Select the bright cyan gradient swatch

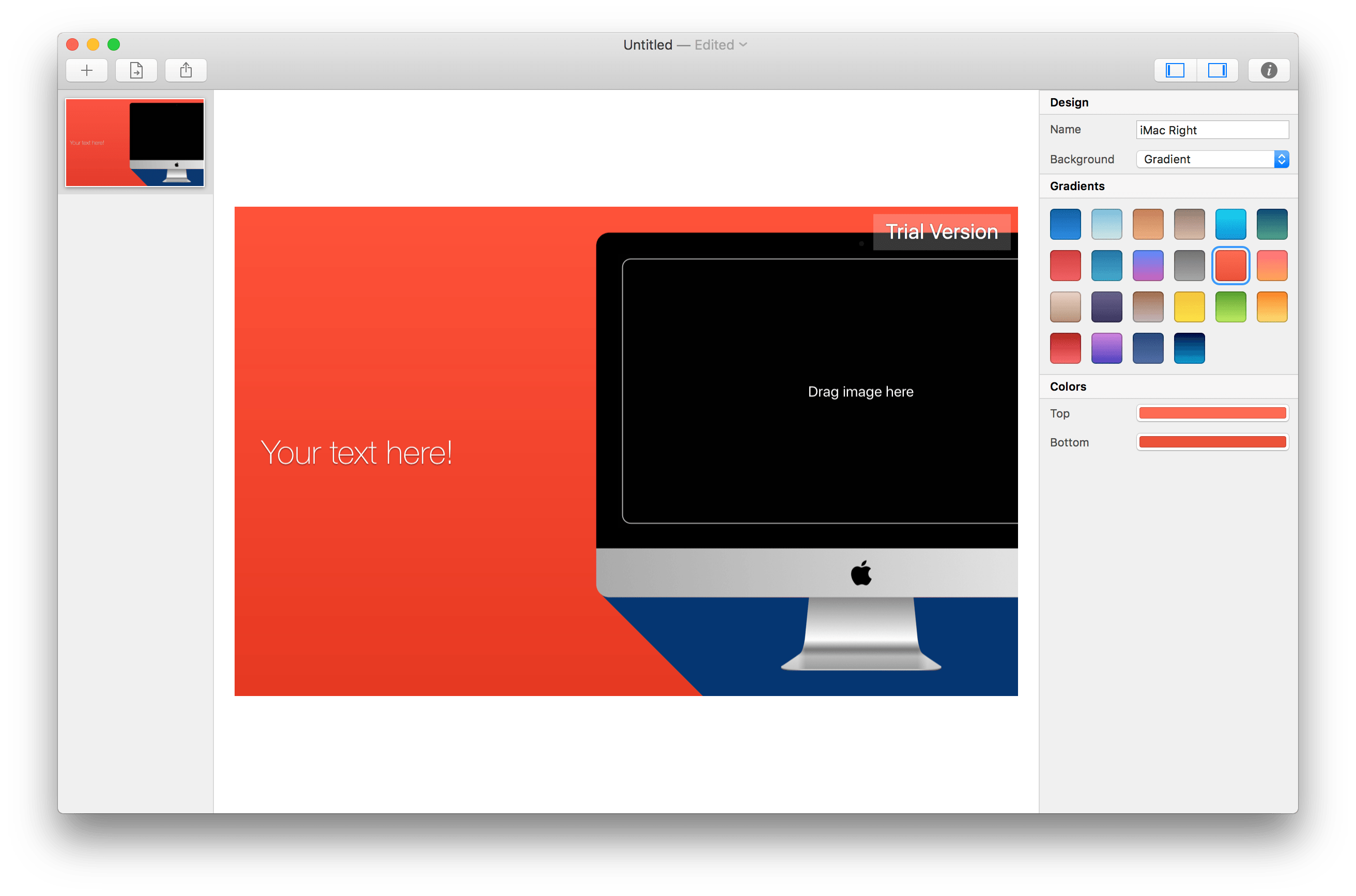(1230, 224)
